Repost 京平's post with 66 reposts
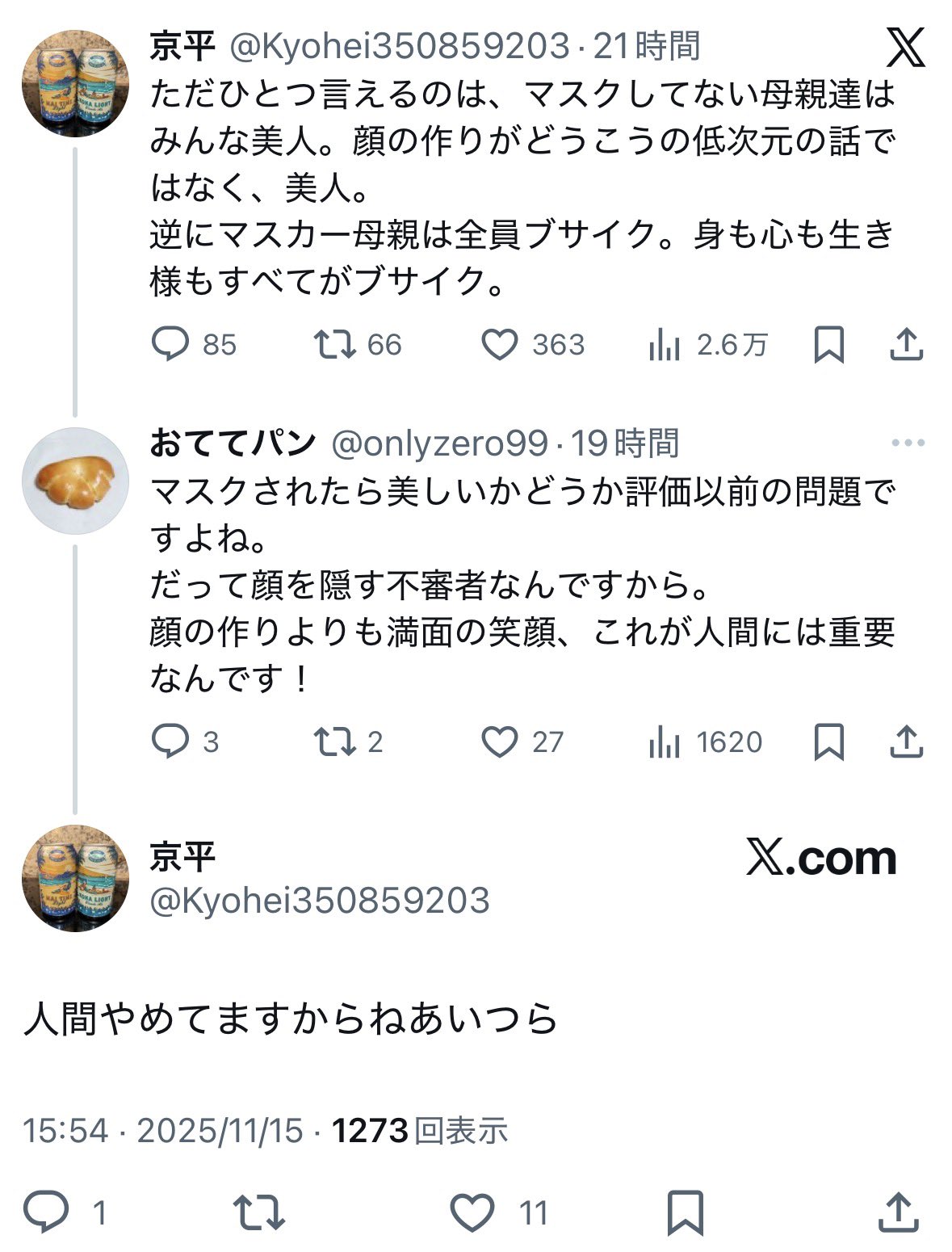This screenshot has width=952, height=1252. (x=335, y=345)
